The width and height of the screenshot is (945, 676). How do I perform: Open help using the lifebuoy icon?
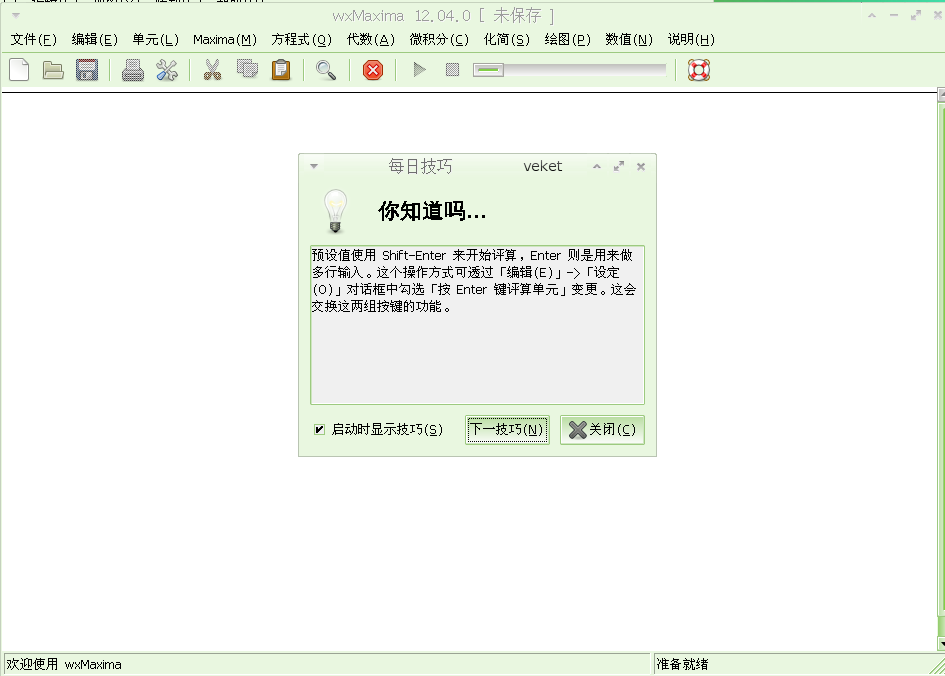pyautogui.click(x=699, y=70)
